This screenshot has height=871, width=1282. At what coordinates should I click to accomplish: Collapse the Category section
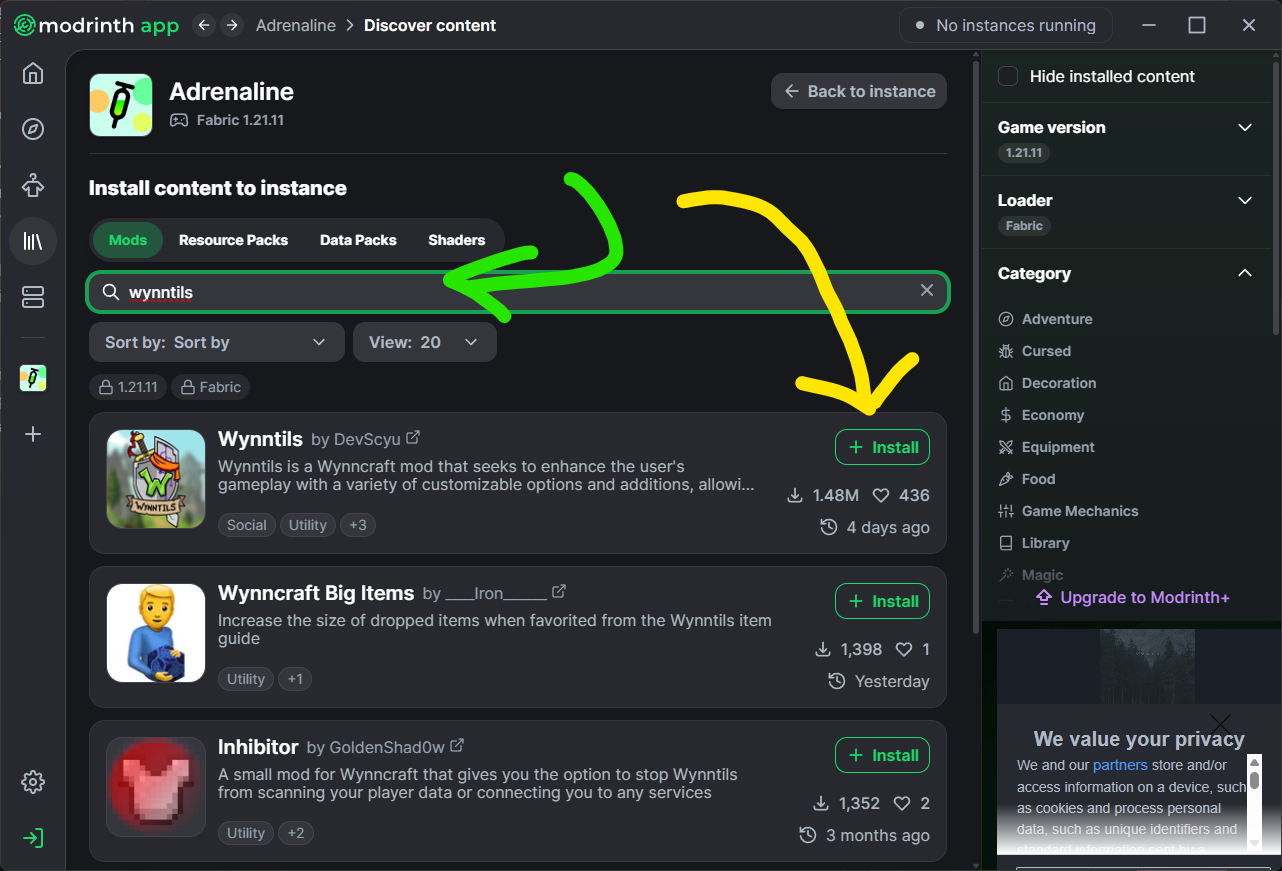(x=1245, y=273)
